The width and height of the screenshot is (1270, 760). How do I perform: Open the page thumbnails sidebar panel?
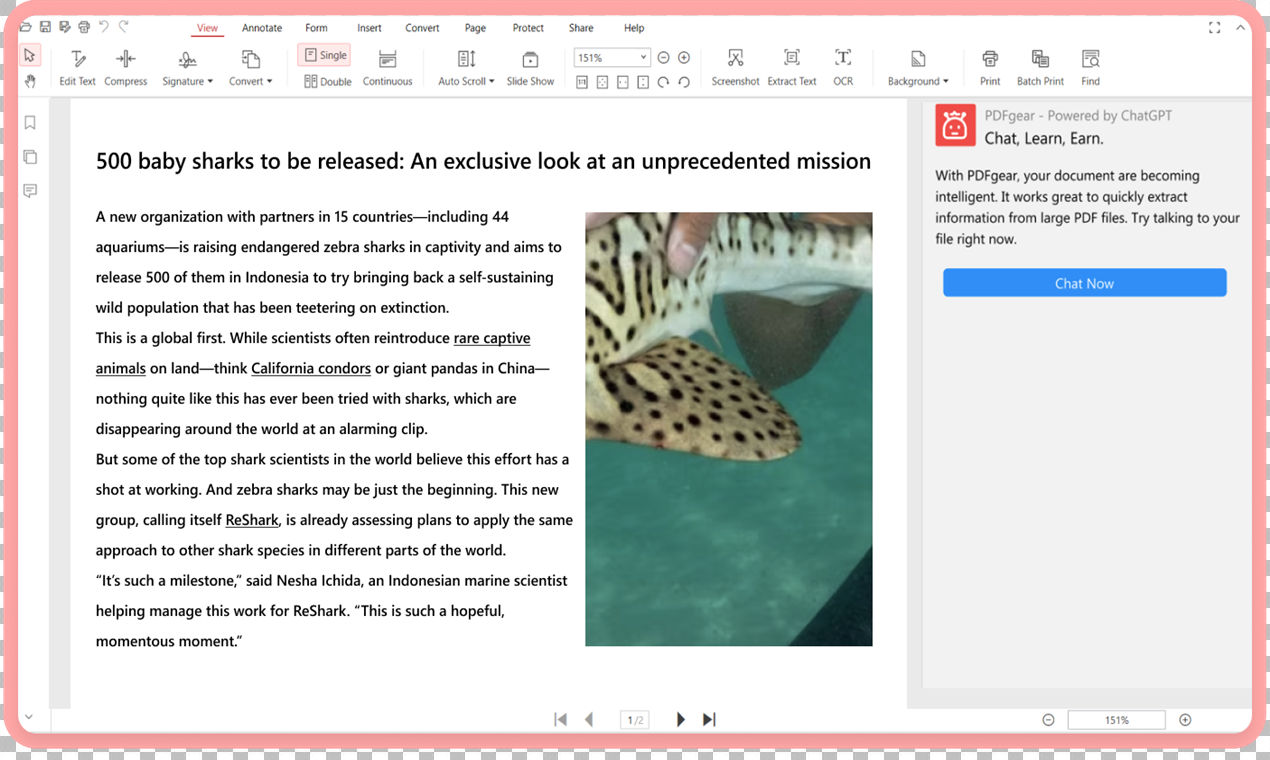click(30, 157)
